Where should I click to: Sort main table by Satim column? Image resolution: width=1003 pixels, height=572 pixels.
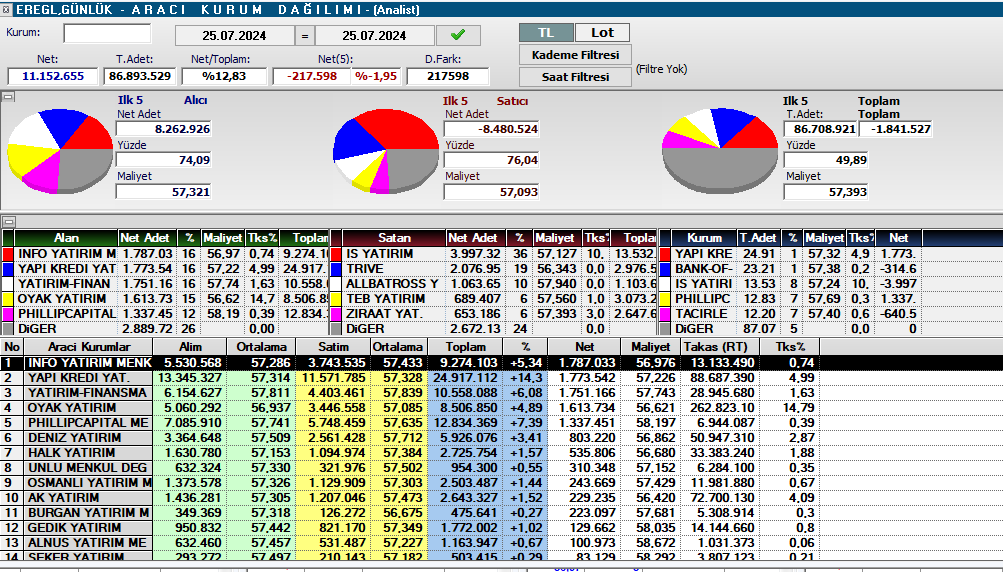click(x=333, y=347)
